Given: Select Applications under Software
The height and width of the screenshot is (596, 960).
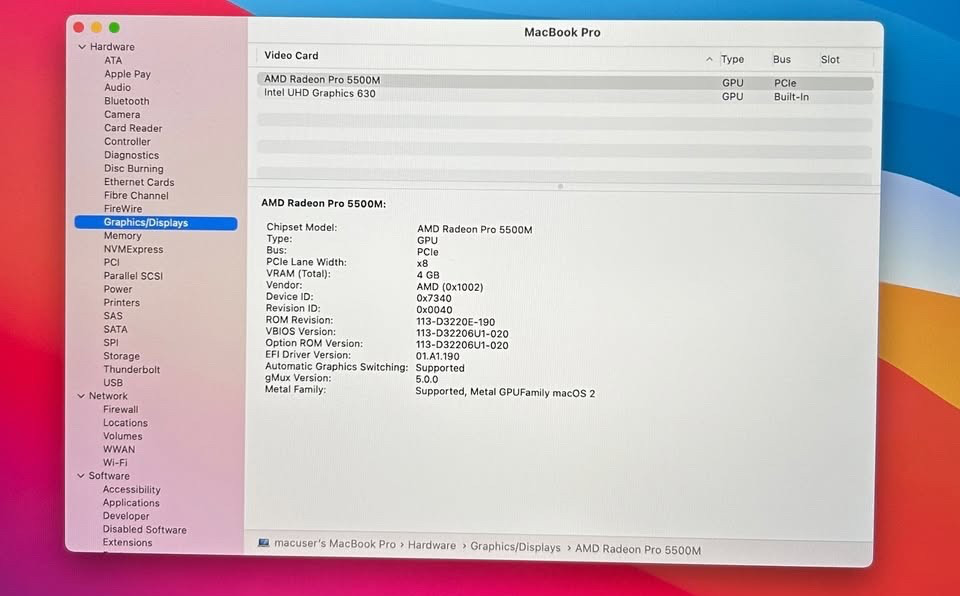Looking at the screenshot, I should [131, 503].
